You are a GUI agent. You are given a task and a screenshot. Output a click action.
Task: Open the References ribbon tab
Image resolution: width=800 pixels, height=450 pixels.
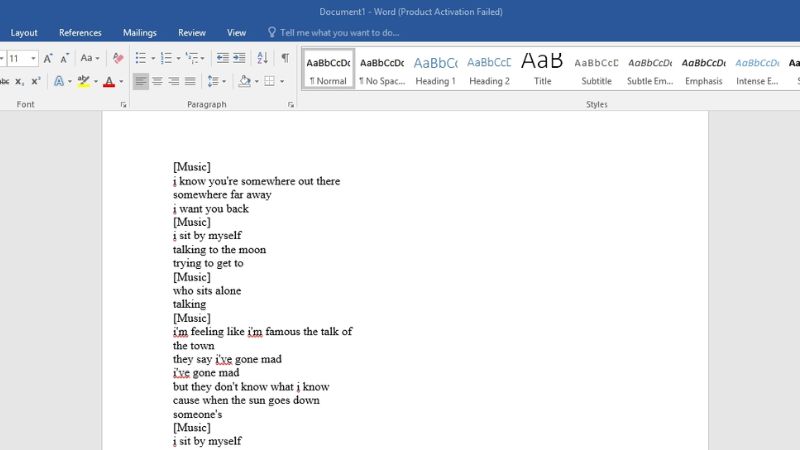[x=80, y=33]
